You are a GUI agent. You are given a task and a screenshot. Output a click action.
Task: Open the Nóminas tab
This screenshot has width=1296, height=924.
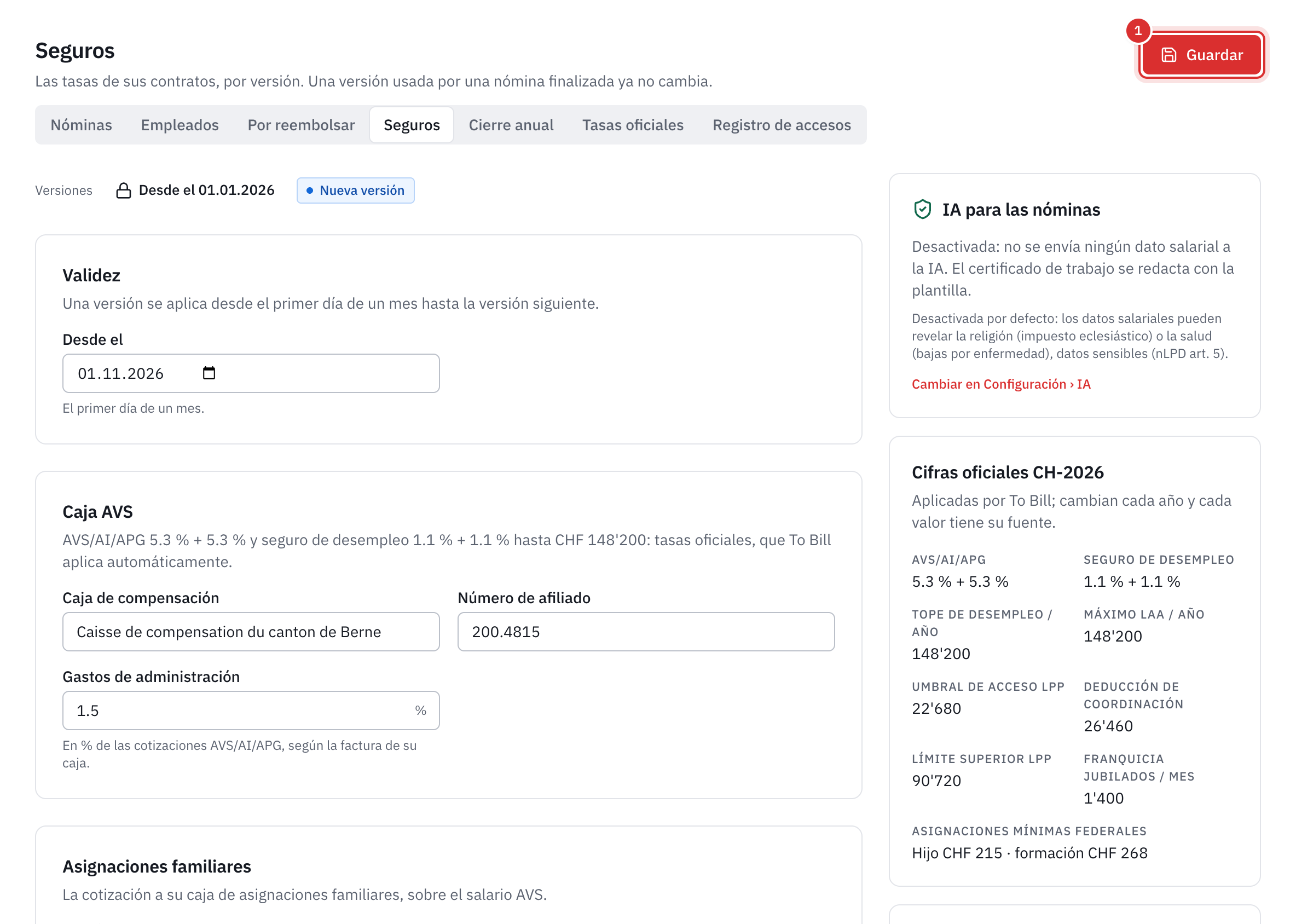click(x=82, y=125)
